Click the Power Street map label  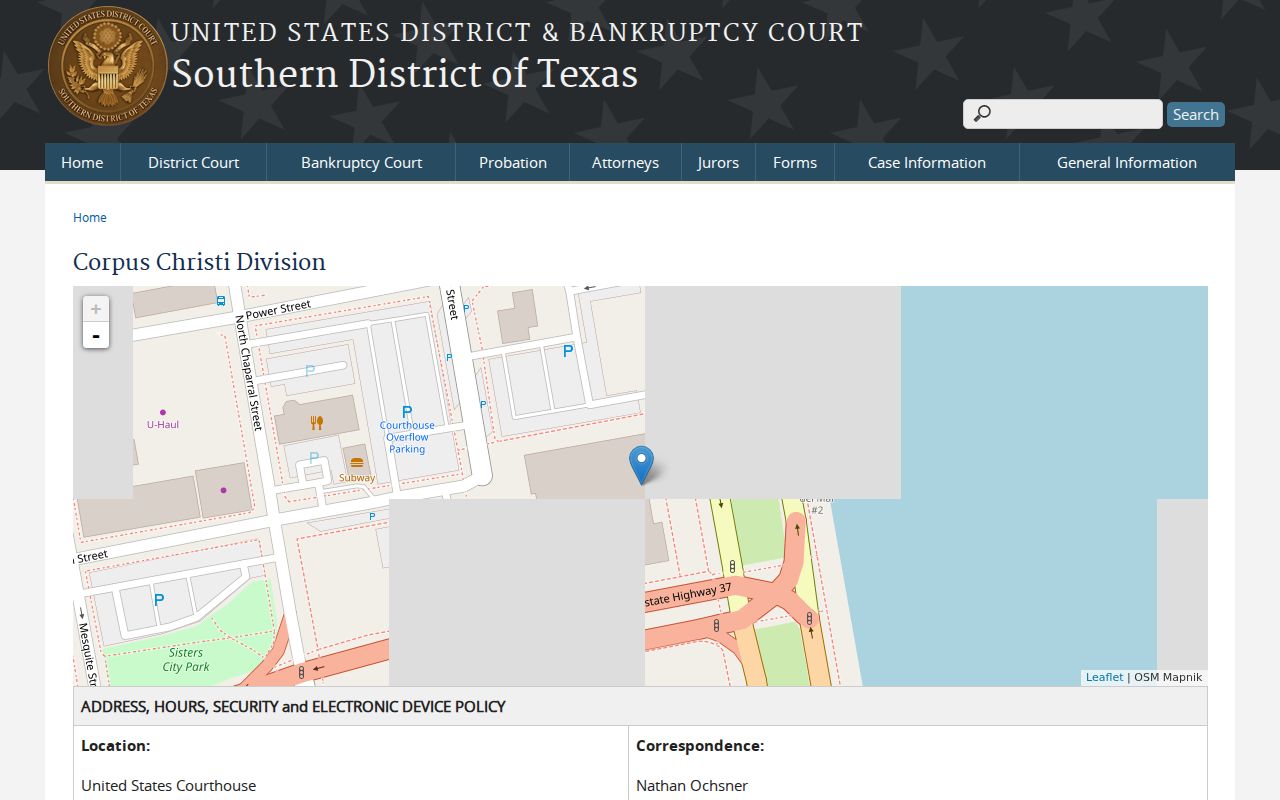click(278, 309)
